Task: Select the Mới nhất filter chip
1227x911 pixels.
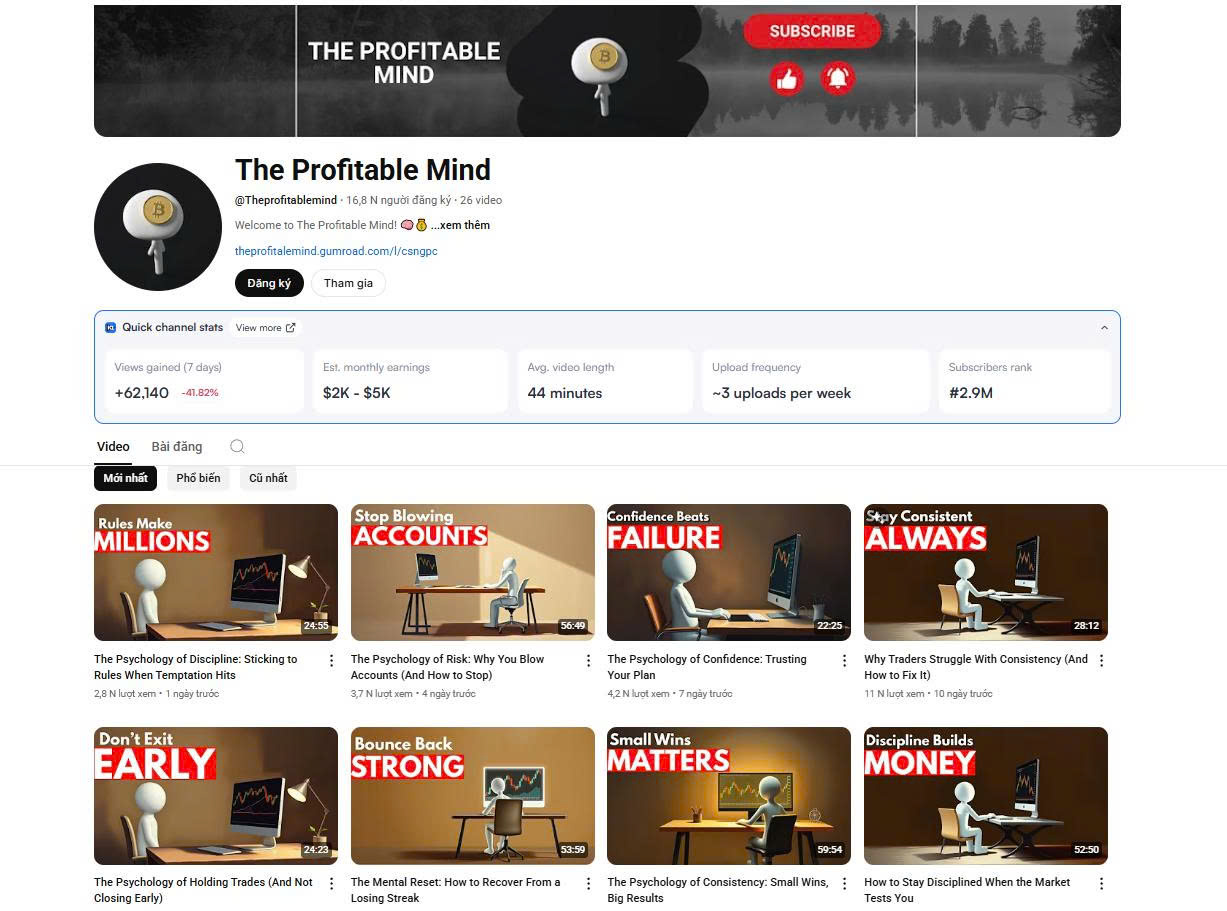Action: [125, 478]
